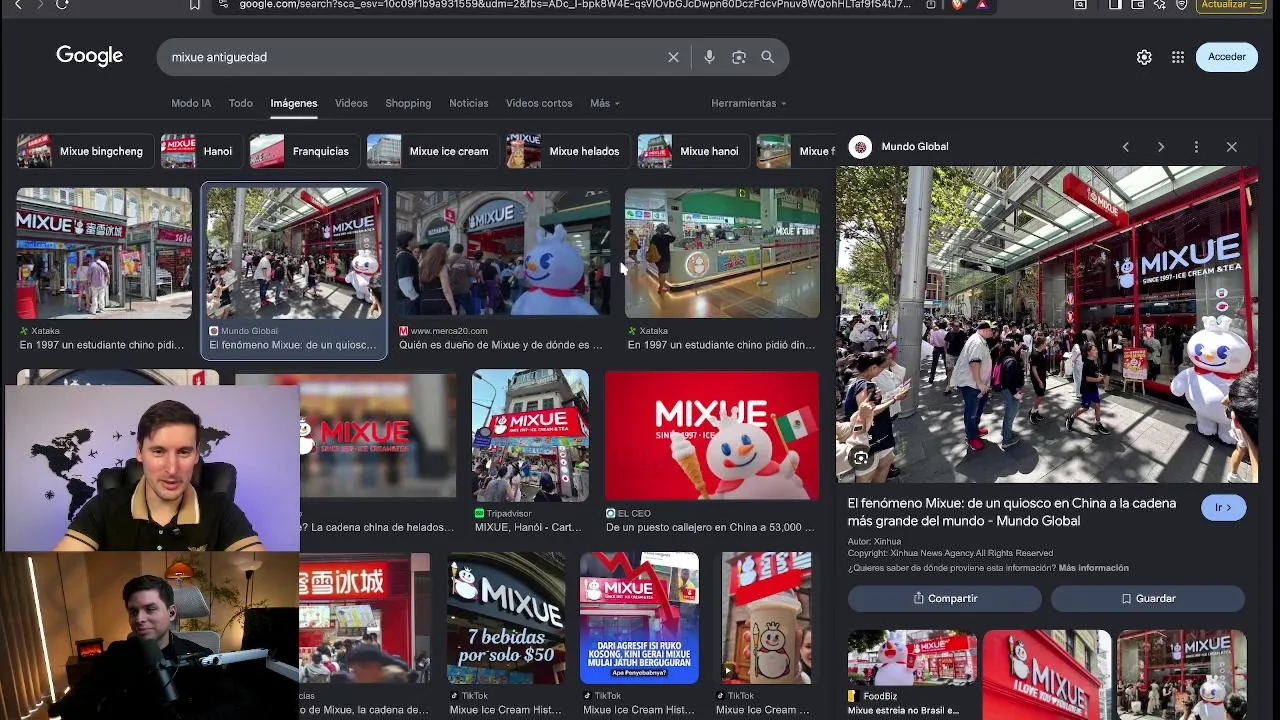Open the merca20.com snowman mascot thumbnail
Screen dimensions: 1280x720
pyautogui.click(x=503, y=252)
